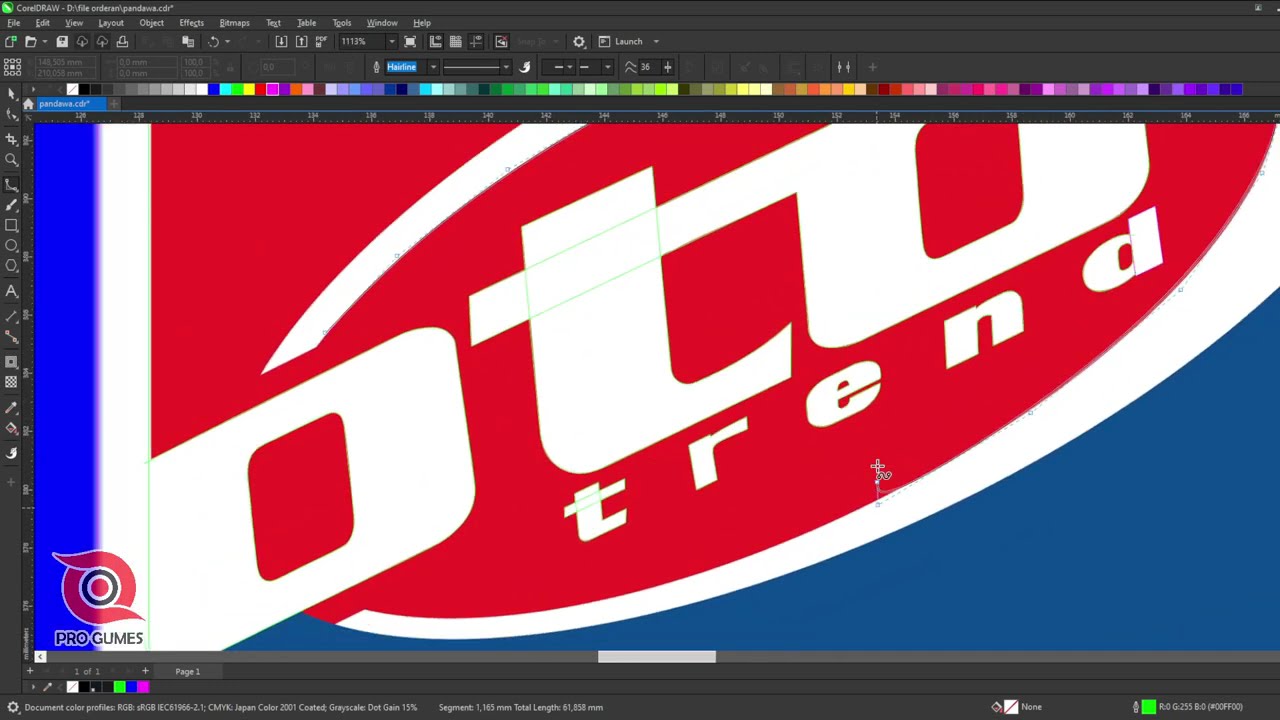Screen dimensions: 1280x720
Task: Open the Object menu
Action: click(x=152, y=23)
